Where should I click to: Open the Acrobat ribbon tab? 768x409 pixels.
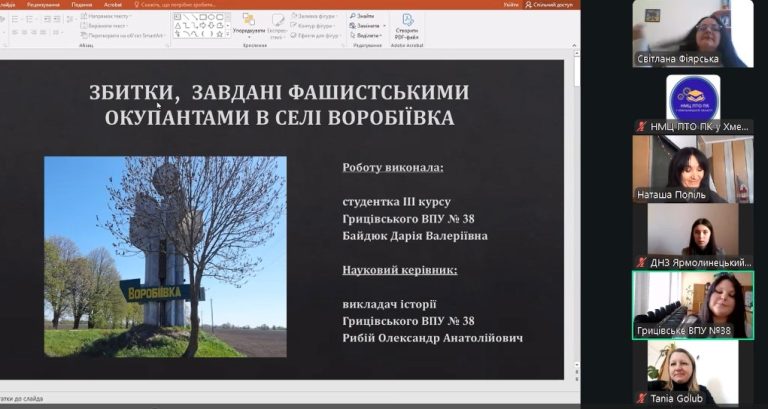[x=113, y=4]
